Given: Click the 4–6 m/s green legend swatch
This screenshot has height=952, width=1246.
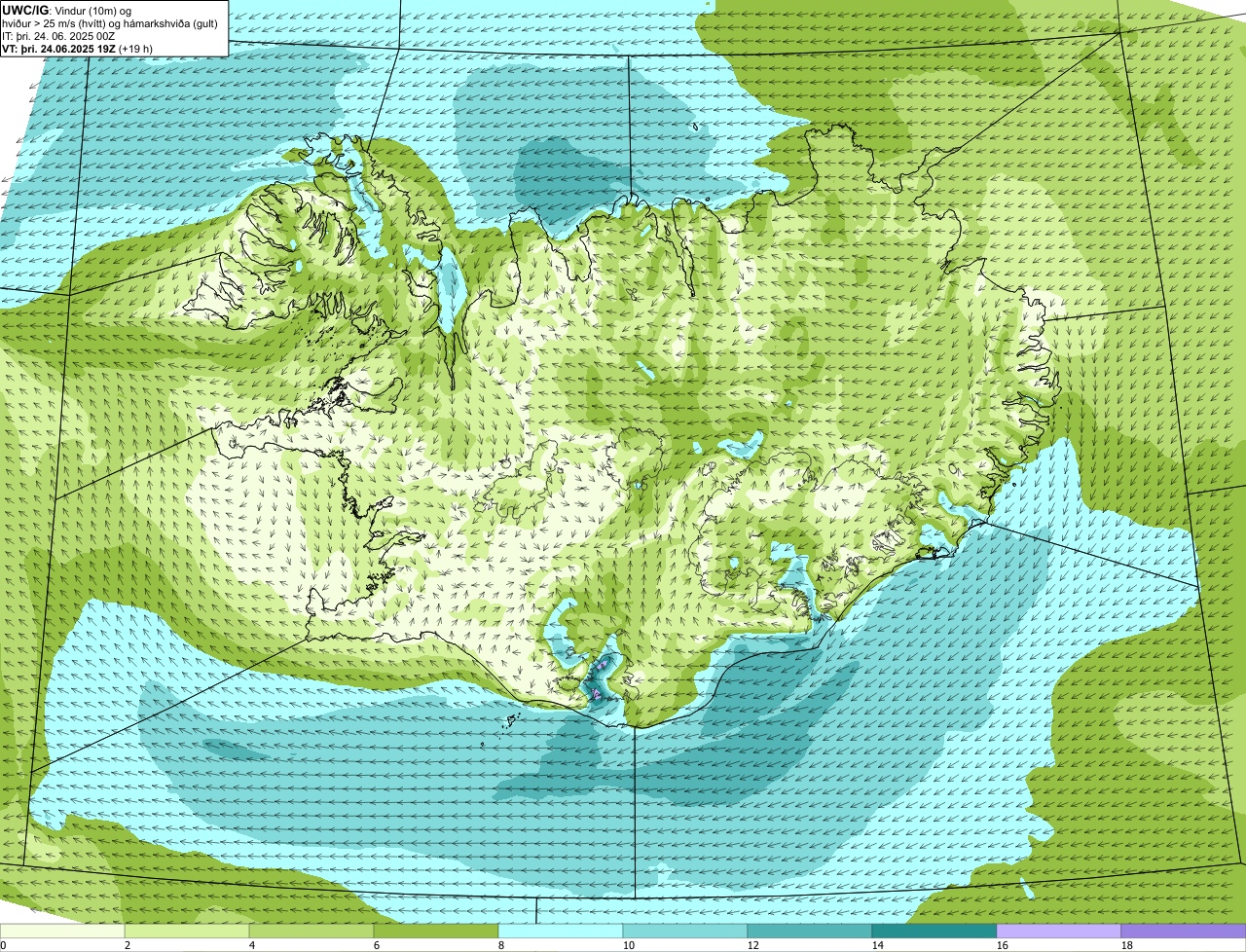Looking at the screenshot, I should [x=311, y=932].
